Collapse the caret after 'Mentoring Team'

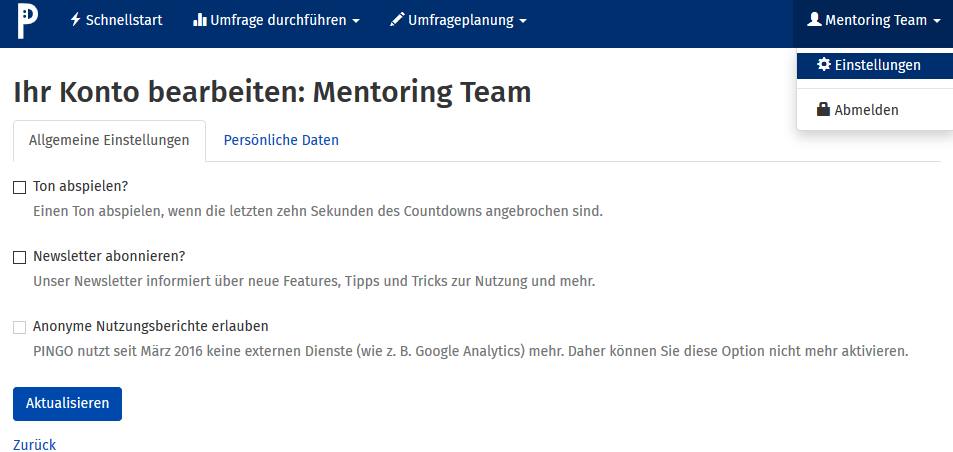(936, 21)
